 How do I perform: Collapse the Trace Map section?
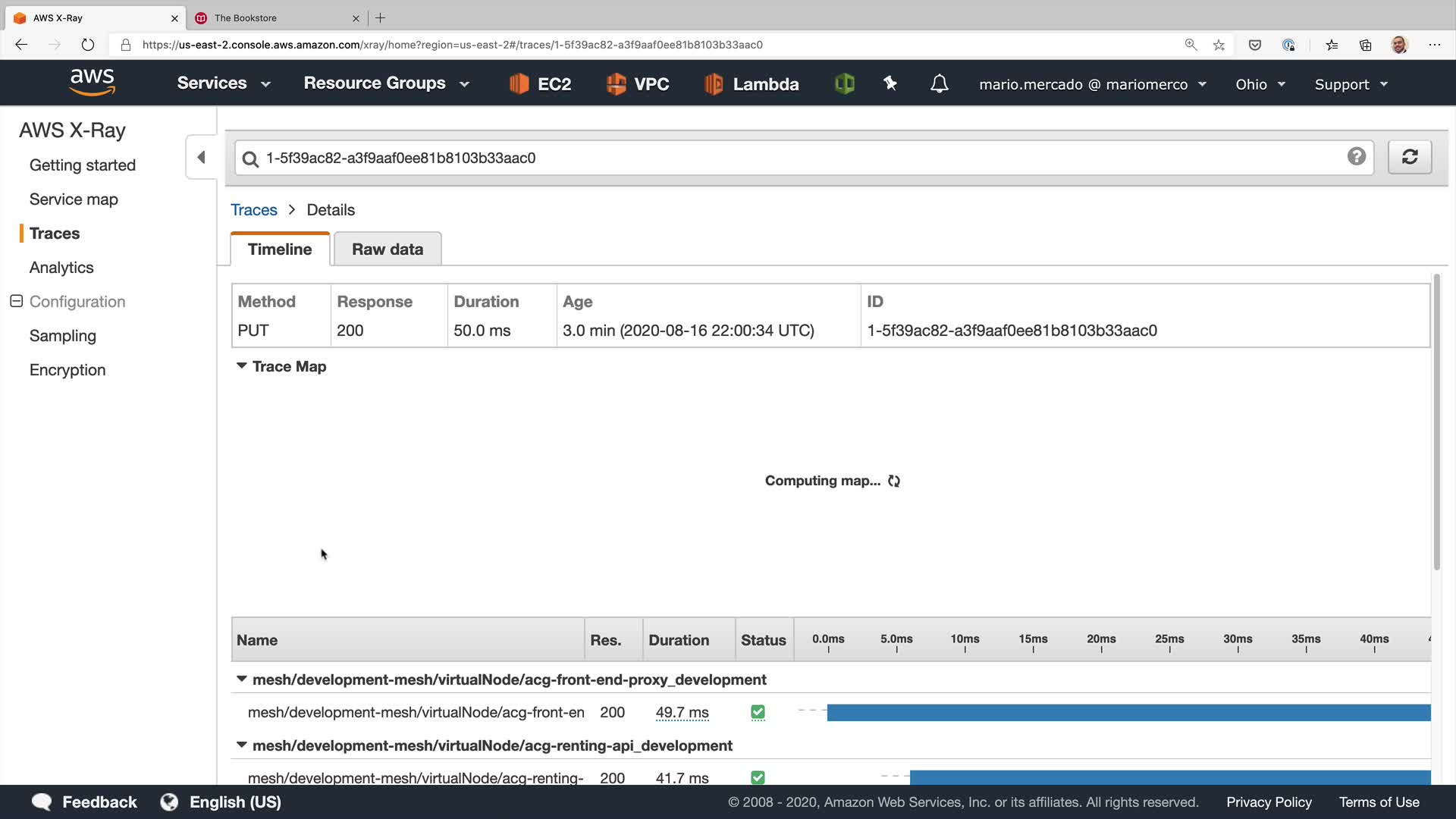[242, 366]
